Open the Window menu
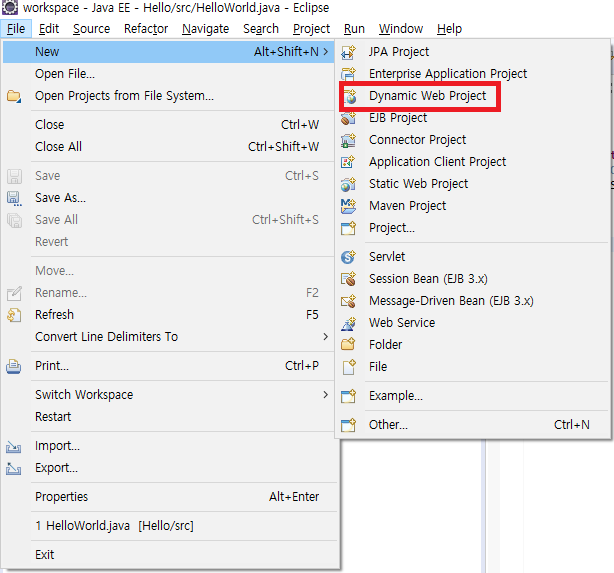The height and width of the screenshot is (573, 614). point(401,29)
